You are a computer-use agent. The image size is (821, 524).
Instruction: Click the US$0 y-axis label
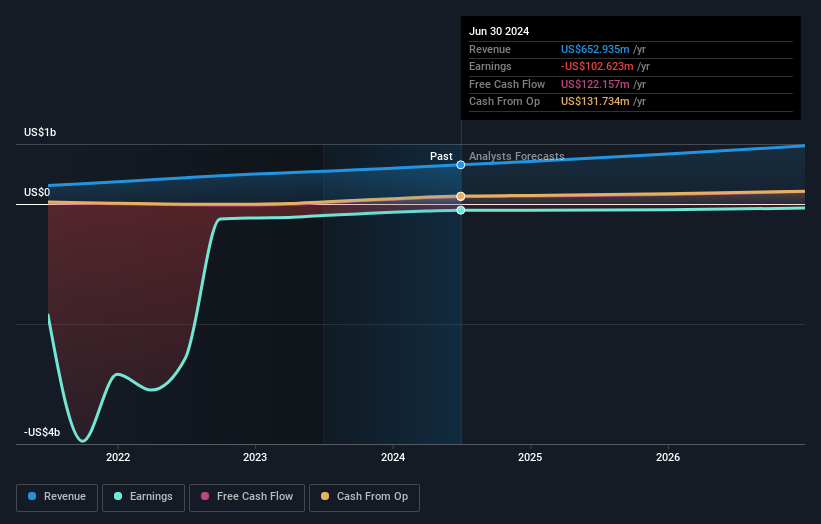tap(37, 192)
